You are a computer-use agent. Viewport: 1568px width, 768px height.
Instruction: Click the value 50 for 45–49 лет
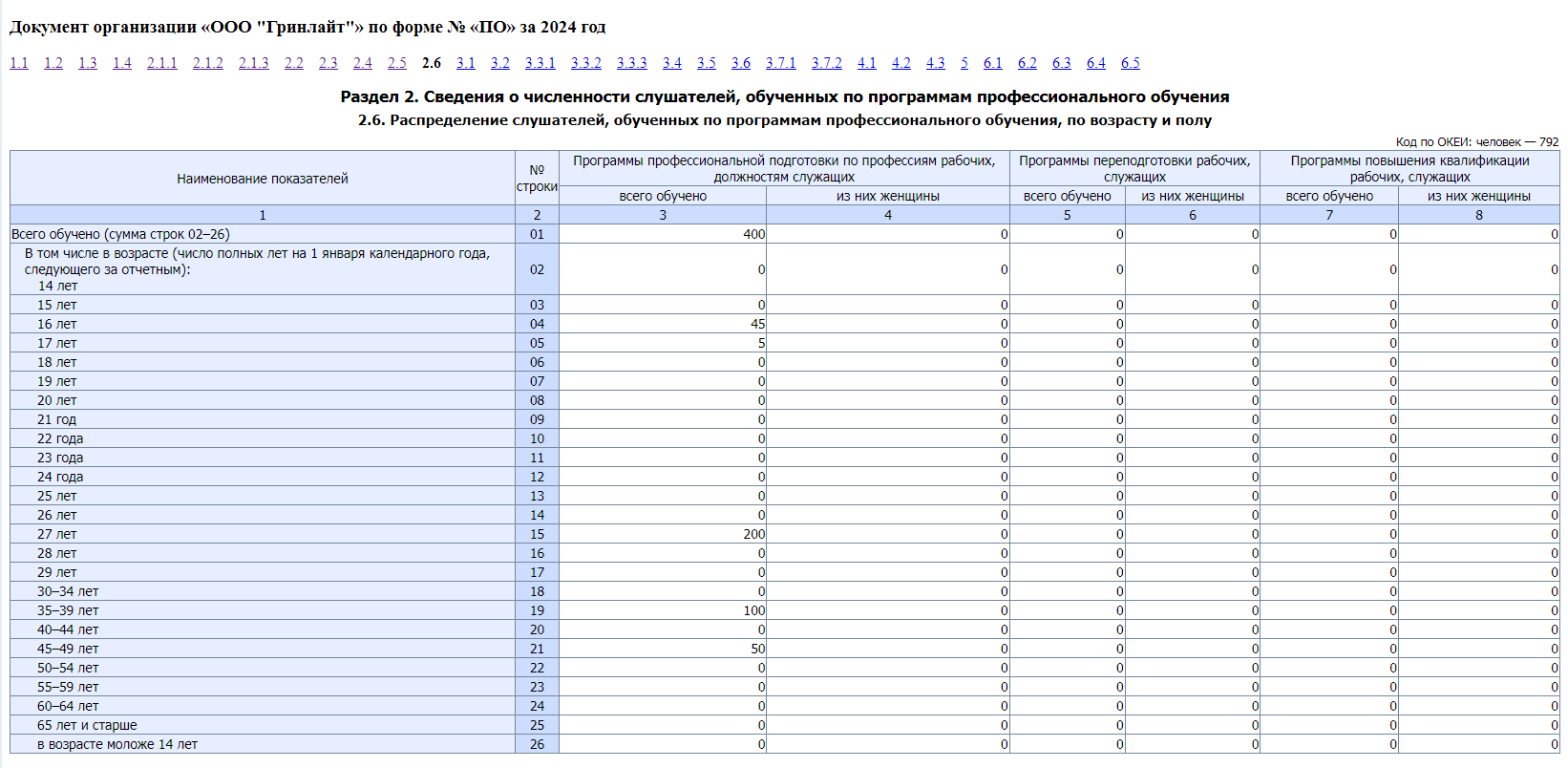[758, 649]
